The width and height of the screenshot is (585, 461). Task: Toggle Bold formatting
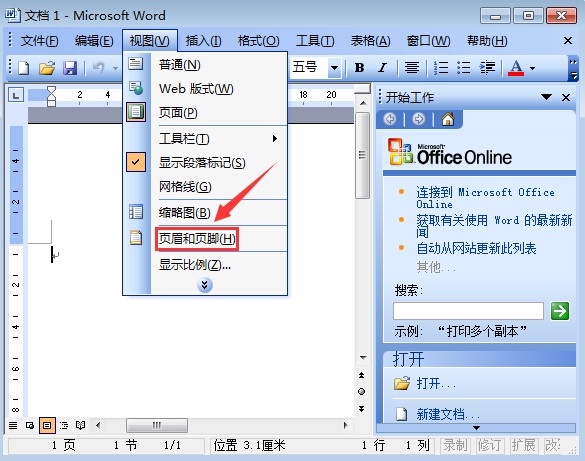tap(359, 68)
